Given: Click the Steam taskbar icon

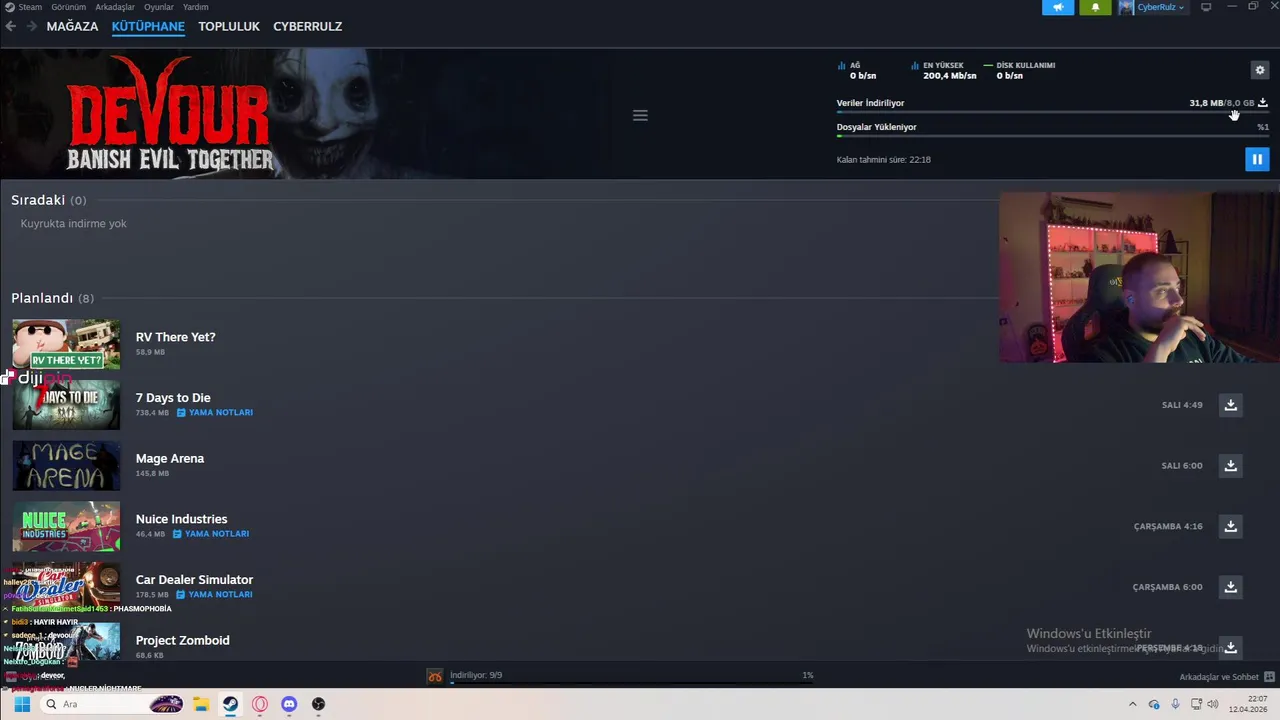Looking at the screenshot, I should [x=230, y=704].
